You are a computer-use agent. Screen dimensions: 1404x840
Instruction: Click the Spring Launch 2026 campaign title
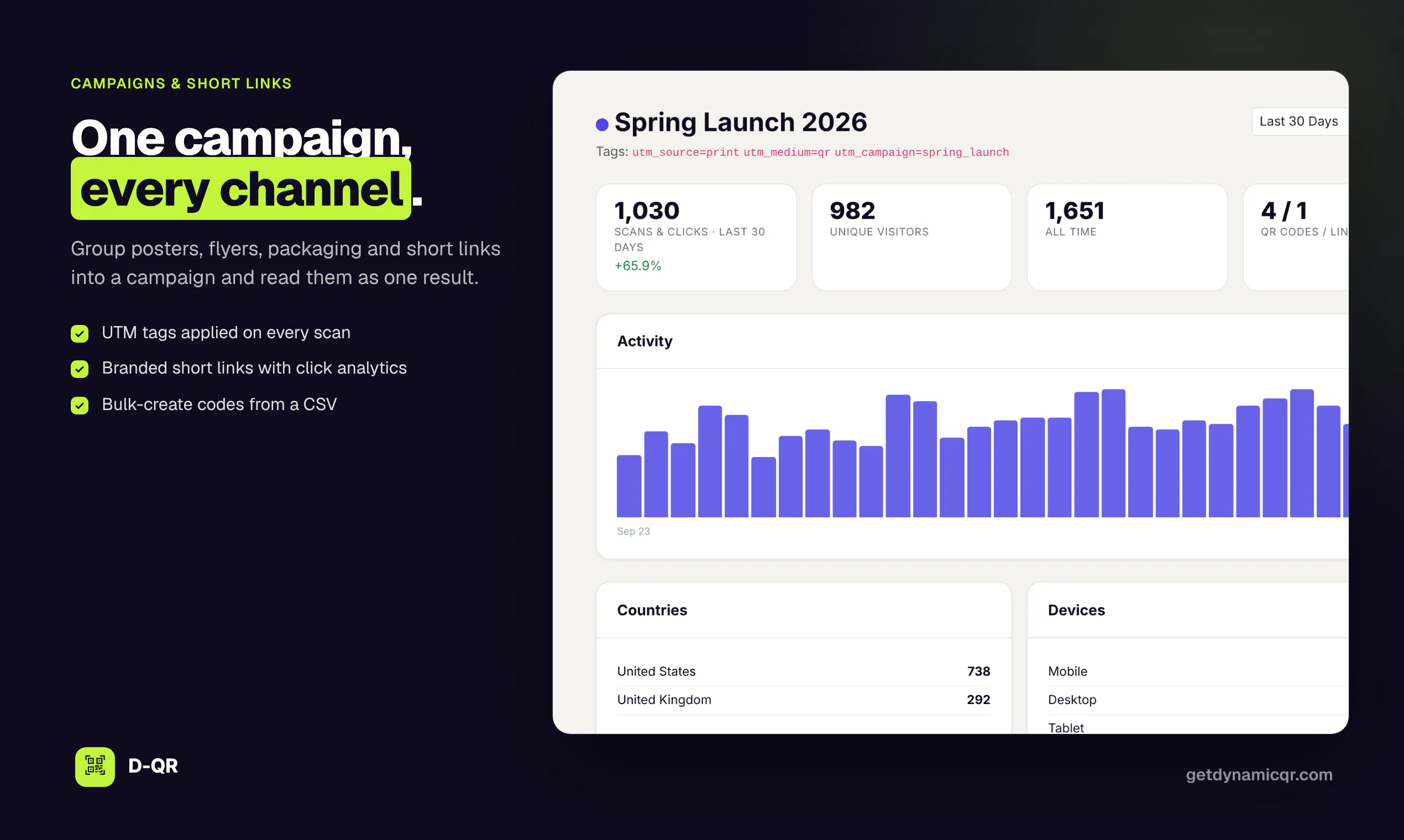[x=741, y=122]
